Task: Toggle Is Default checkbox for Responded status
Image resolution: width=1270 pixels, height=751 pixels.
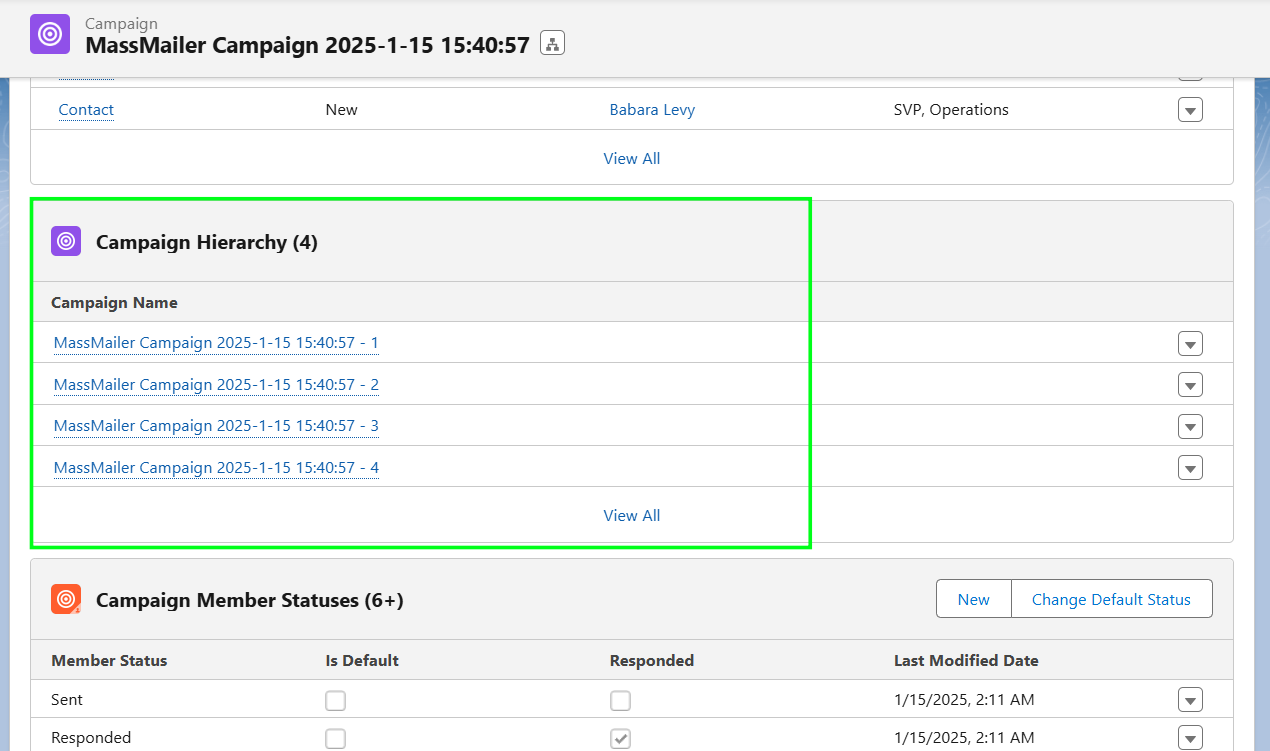Action: click(336, 738)
